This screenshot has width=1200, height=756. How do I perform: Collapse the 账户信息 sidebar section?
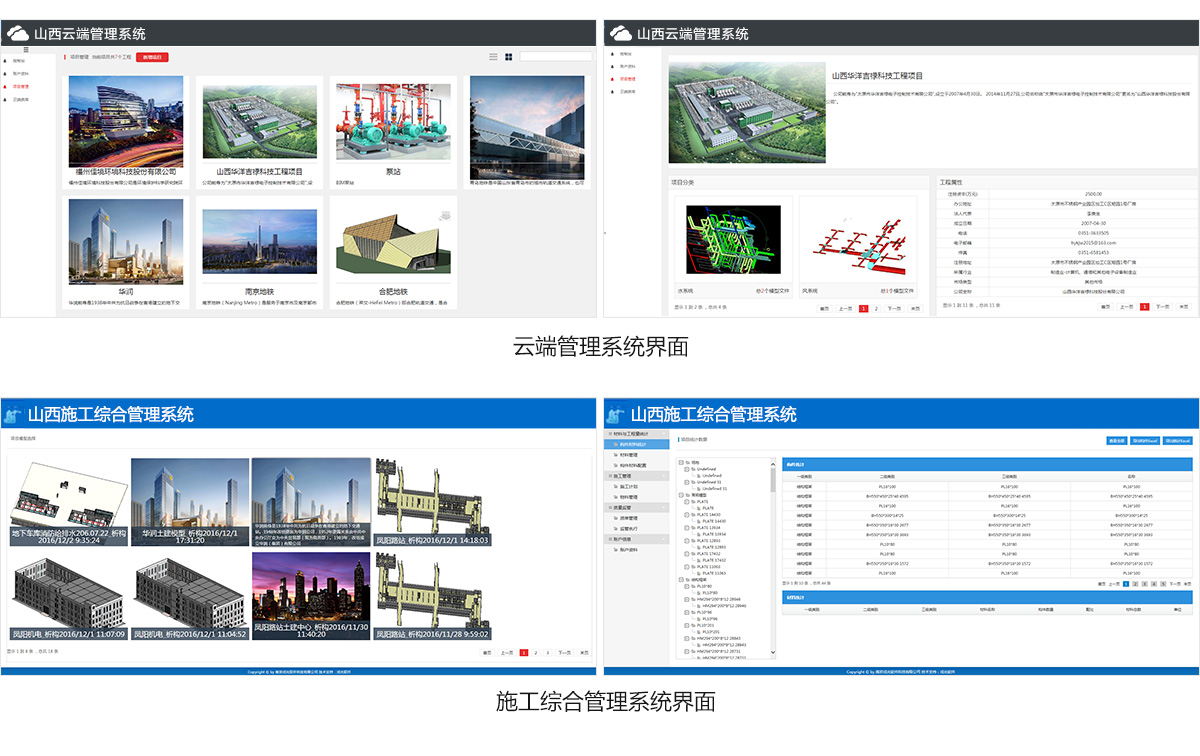coord(637,539)
